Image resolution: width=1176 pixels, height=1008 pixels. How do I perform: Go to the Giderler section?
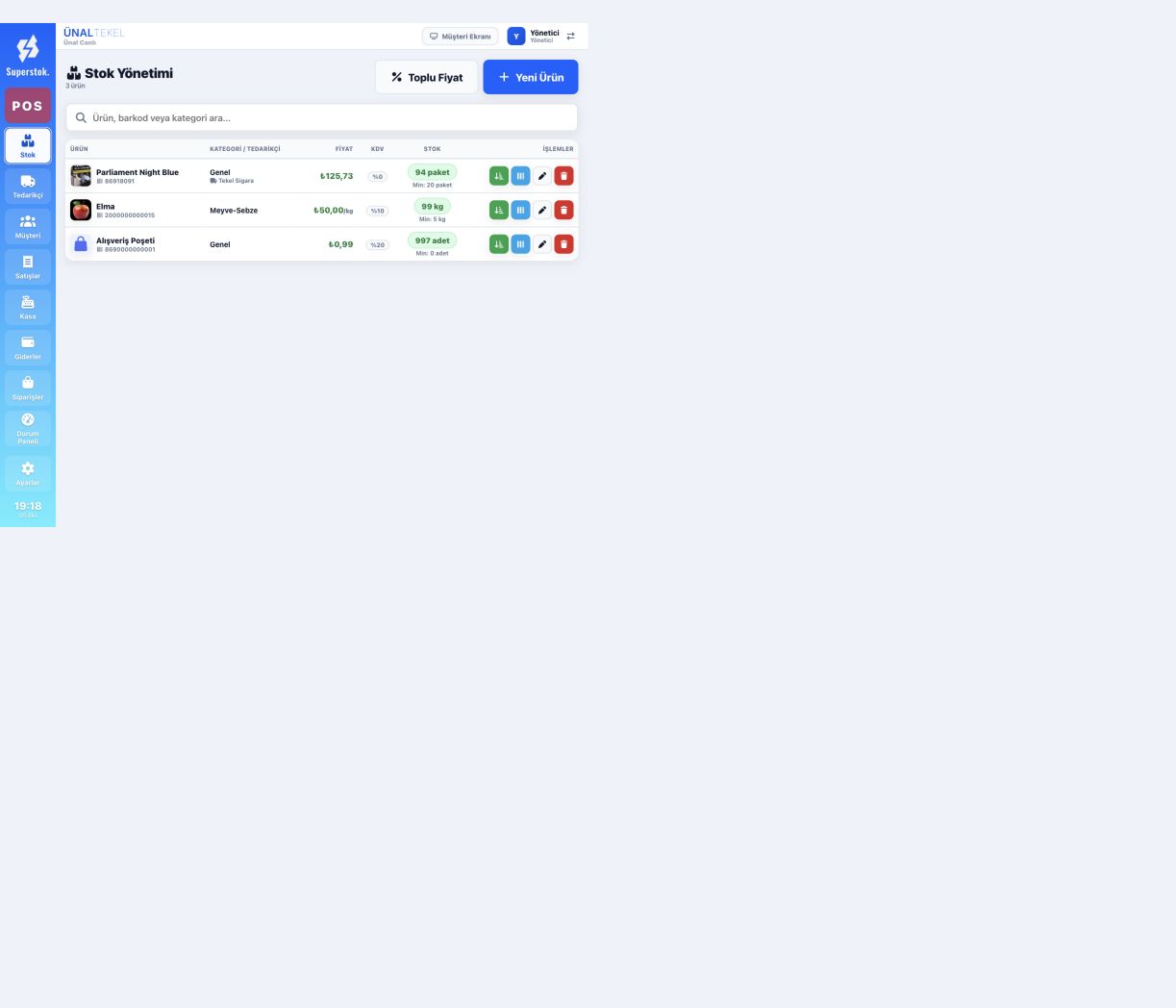[28, 347]
